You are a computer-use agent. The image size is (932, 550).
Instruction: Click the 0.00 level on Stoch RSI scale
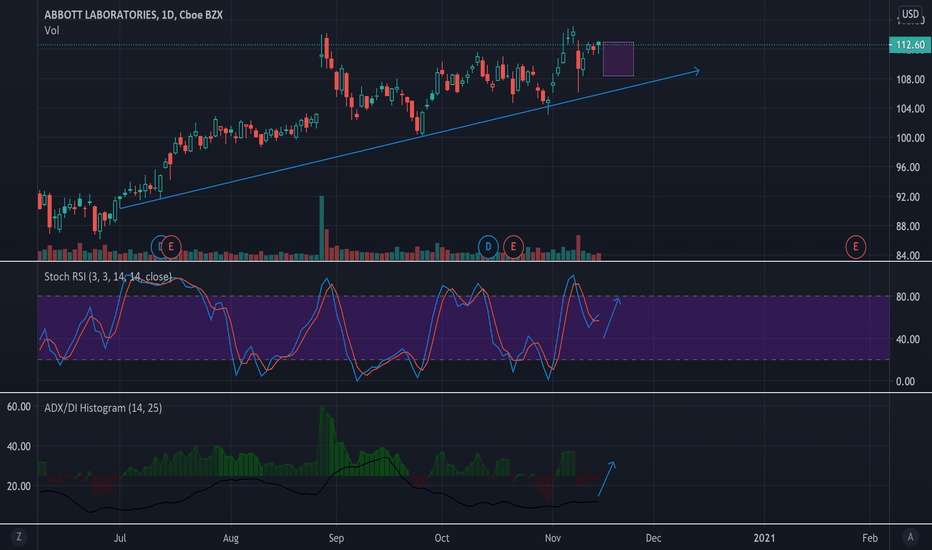(x=906, y=381)
